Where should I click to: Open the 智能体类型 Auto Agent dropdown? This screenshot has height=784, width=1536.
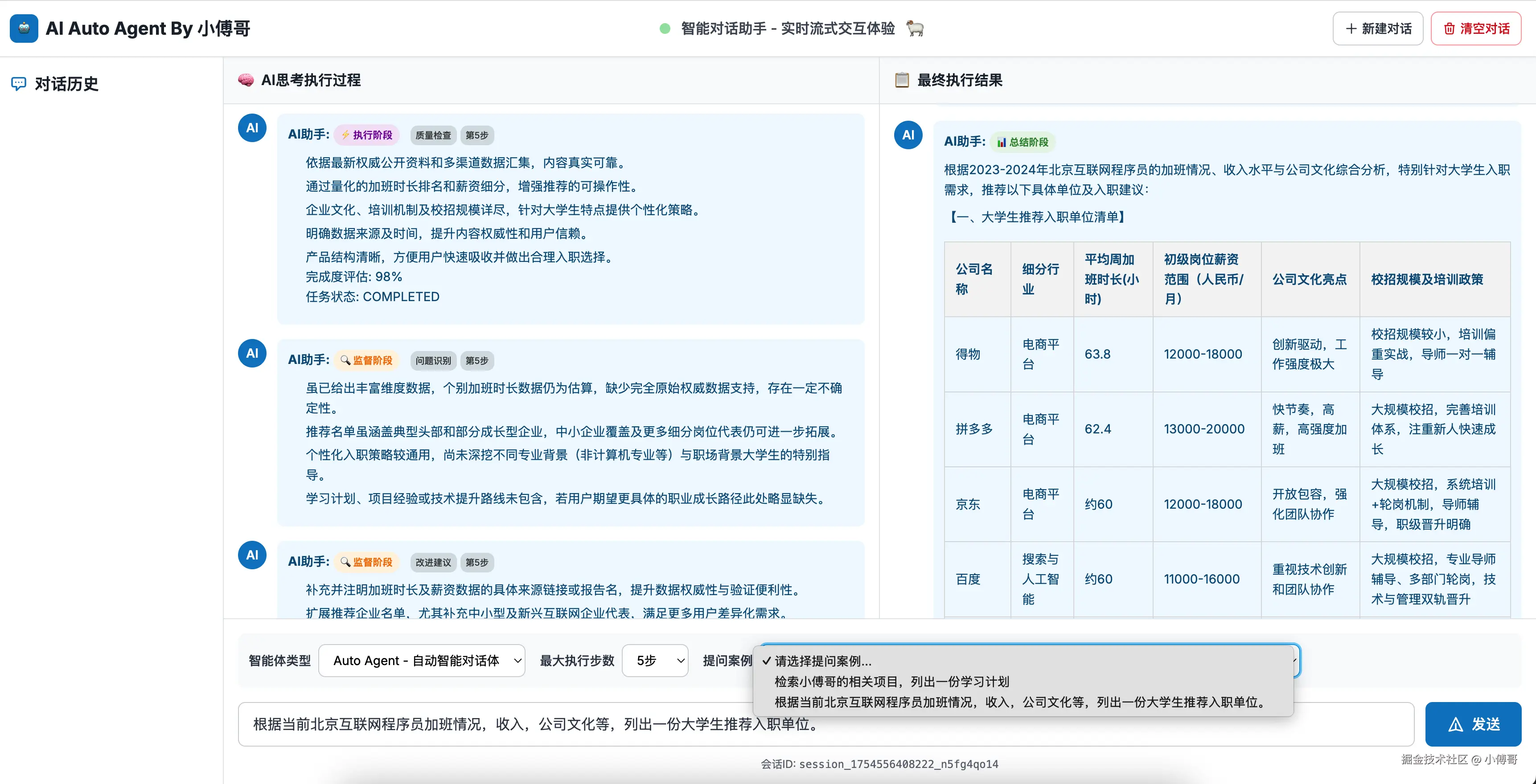click(422, 660)
